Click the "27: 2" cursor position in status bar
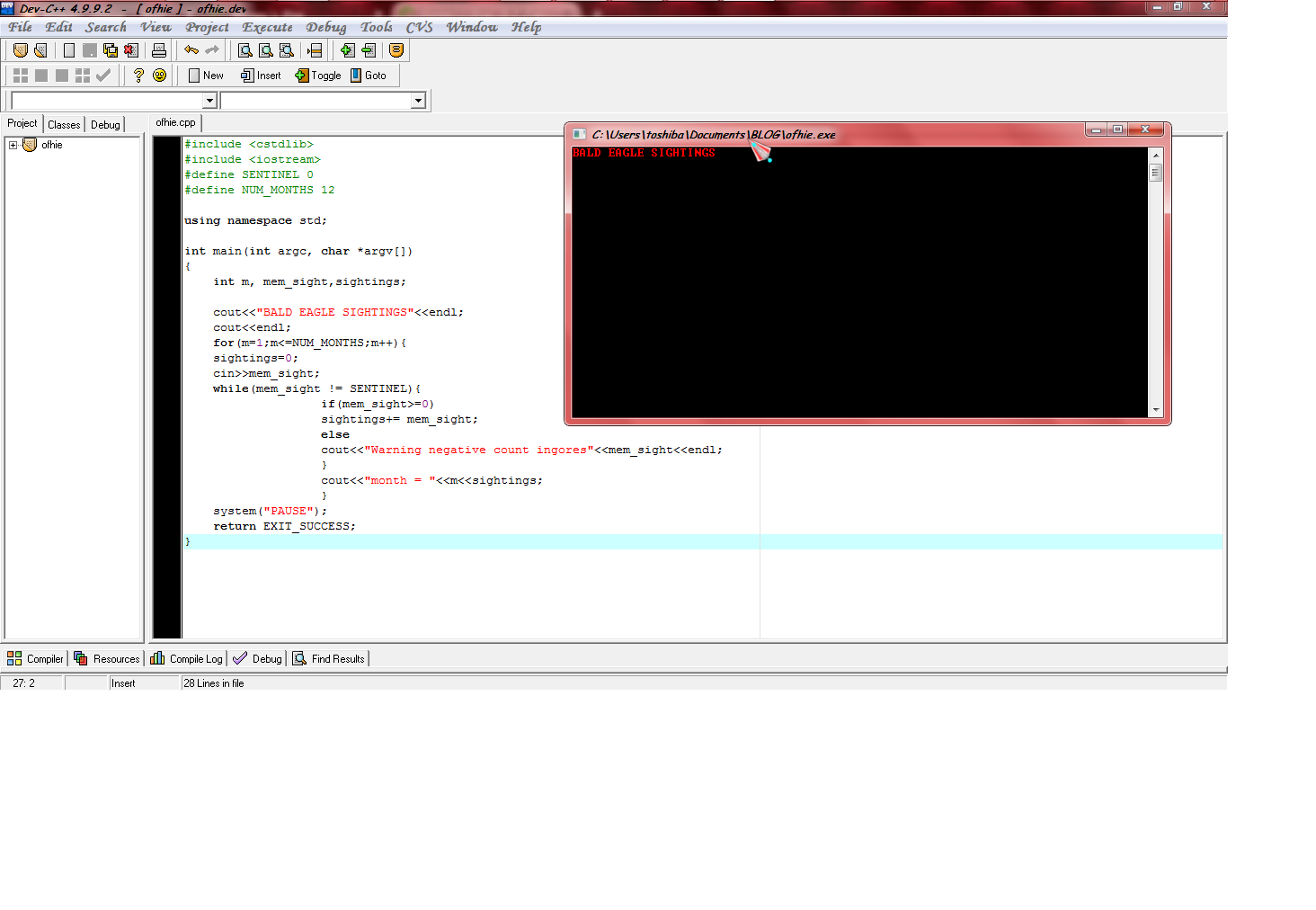 coord(23,683)
